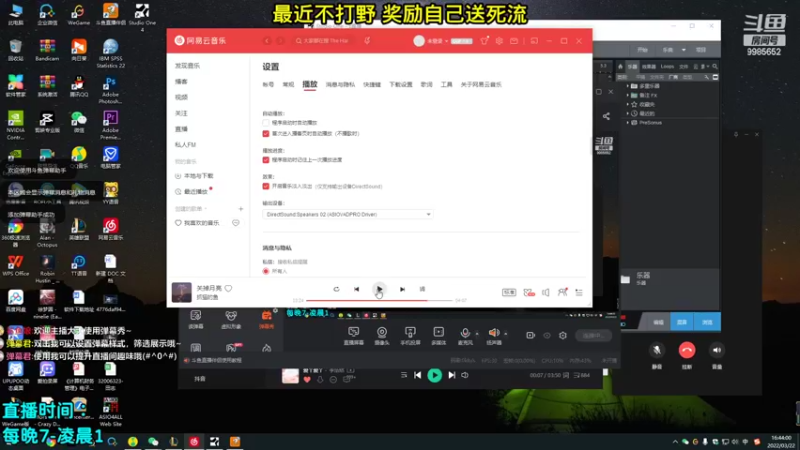Open the Loops tab in Studio One browser
800x450 pixels.
[x=667, y=66]
